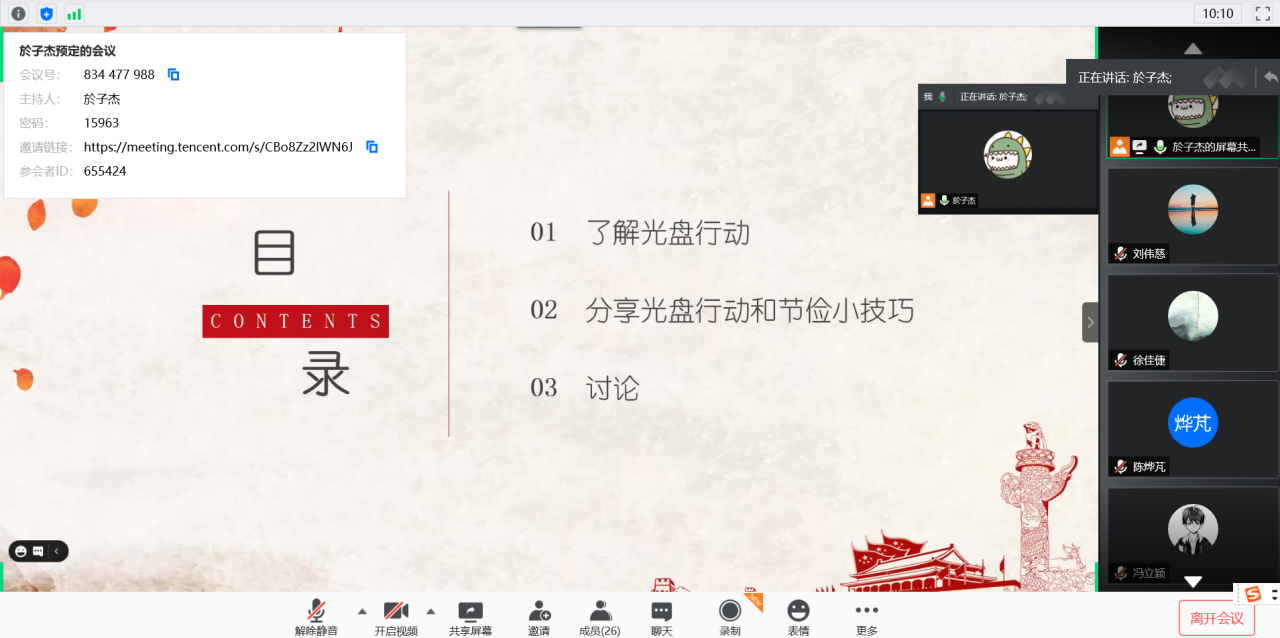Viewport: 1280px width, 638px height.
Task: Open the 成员(26) members list
Action: tap(600, 617)
